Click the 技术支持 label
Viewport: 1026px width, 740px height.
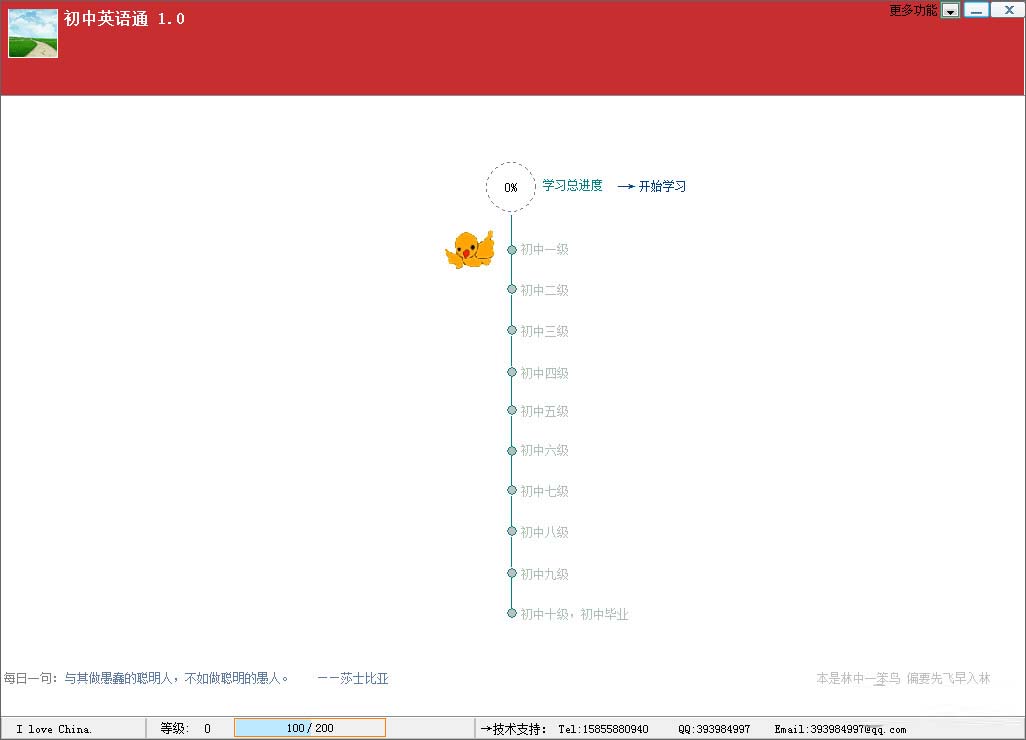point(513,729)
